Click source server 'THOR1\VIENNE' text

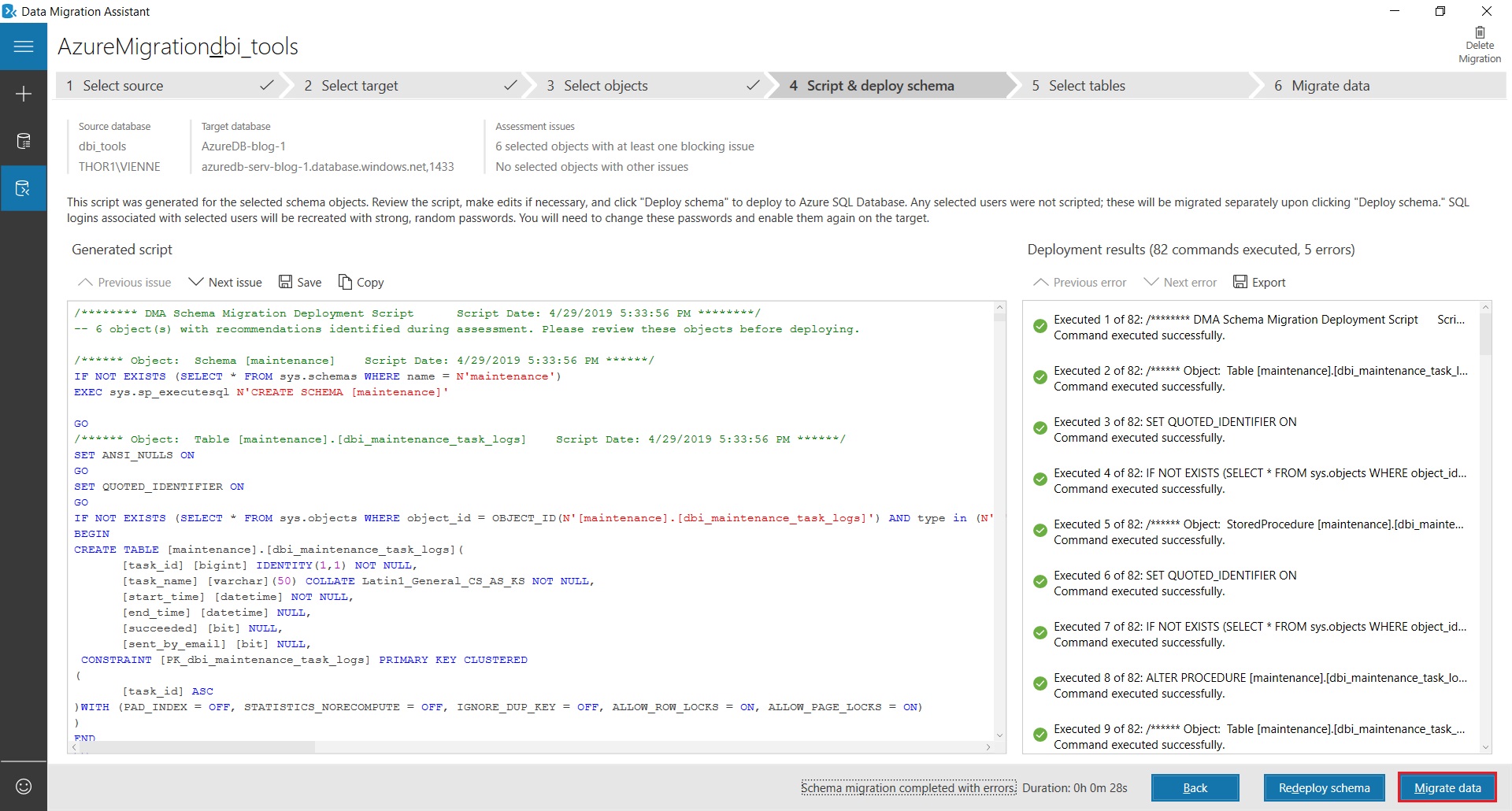(120, 167)
